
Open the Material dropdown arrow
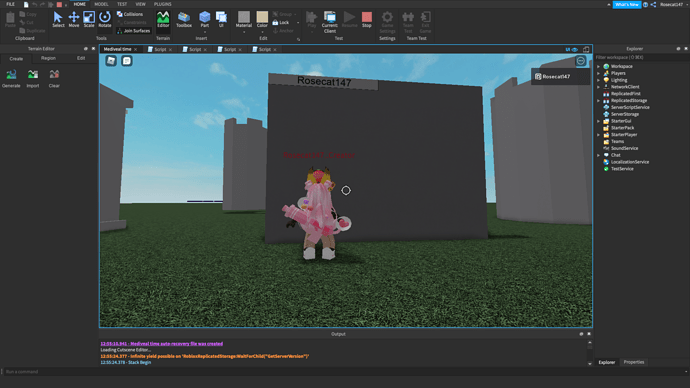pos(244,32)
